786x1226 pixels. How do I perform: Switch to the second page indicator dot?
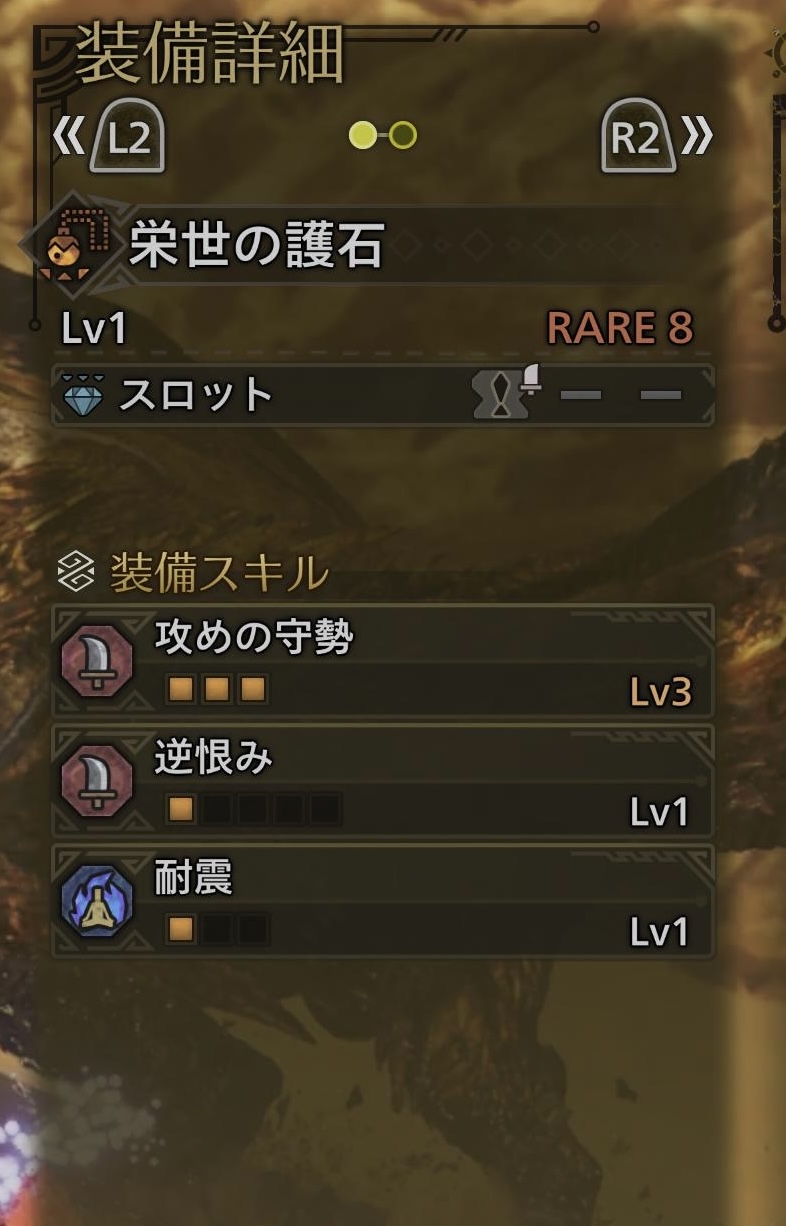point(403,135)
